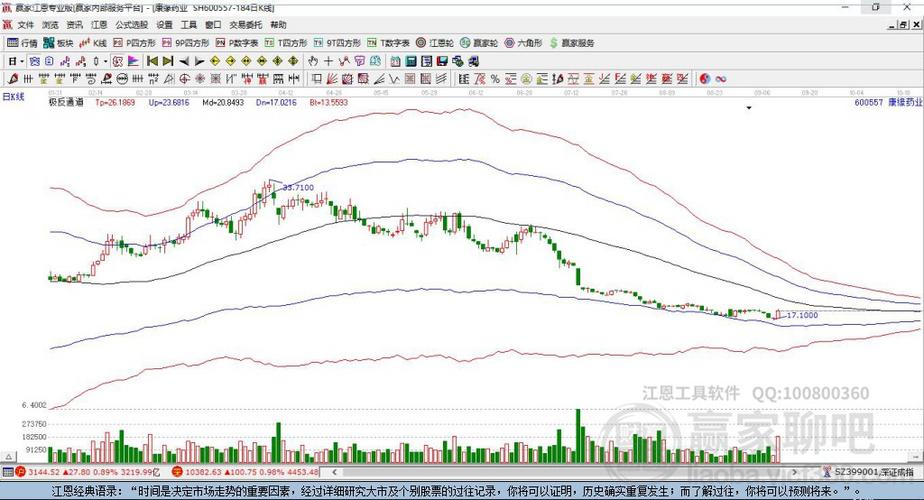Click the 极反通道 indicator name
924x500 pixels.
point(66,102)
